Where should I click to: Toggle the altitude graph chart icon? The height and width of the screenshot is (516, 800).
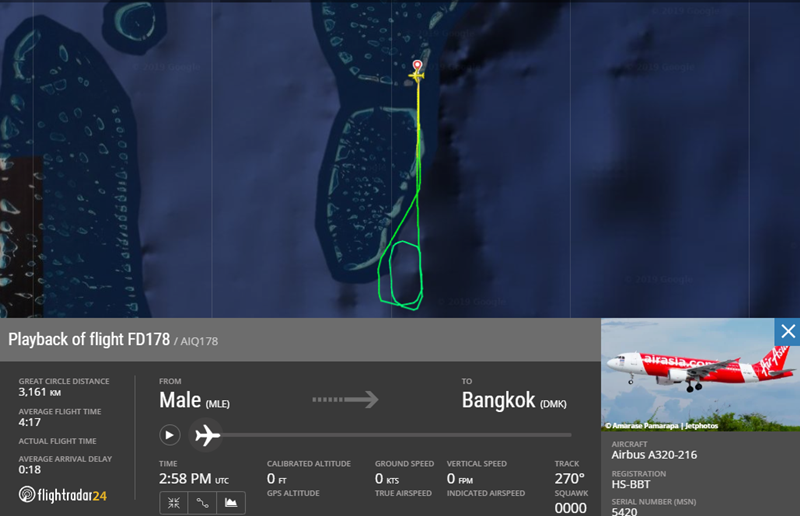(x=231, y=503)
